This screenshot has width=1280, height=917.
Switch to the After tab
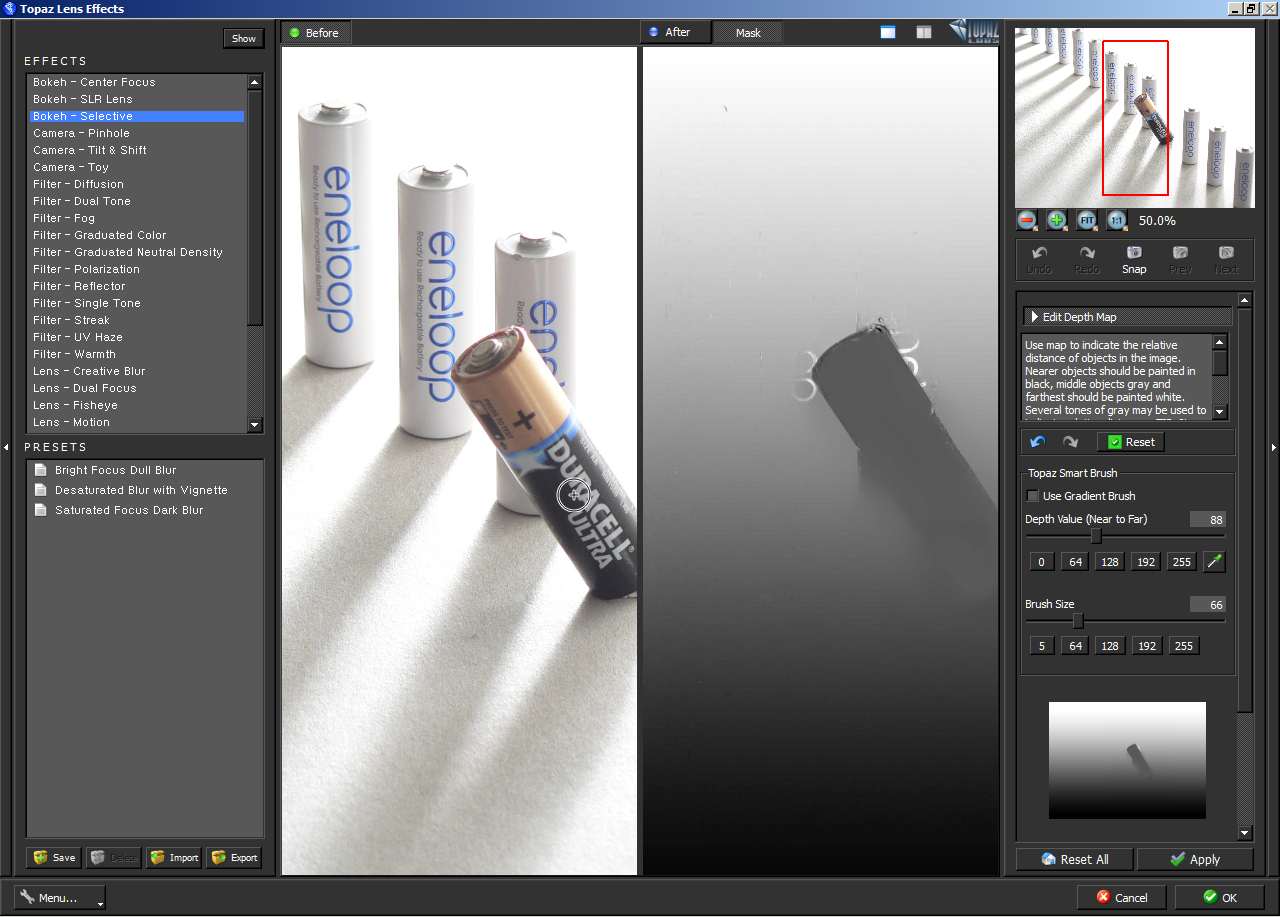coord(676,33)
